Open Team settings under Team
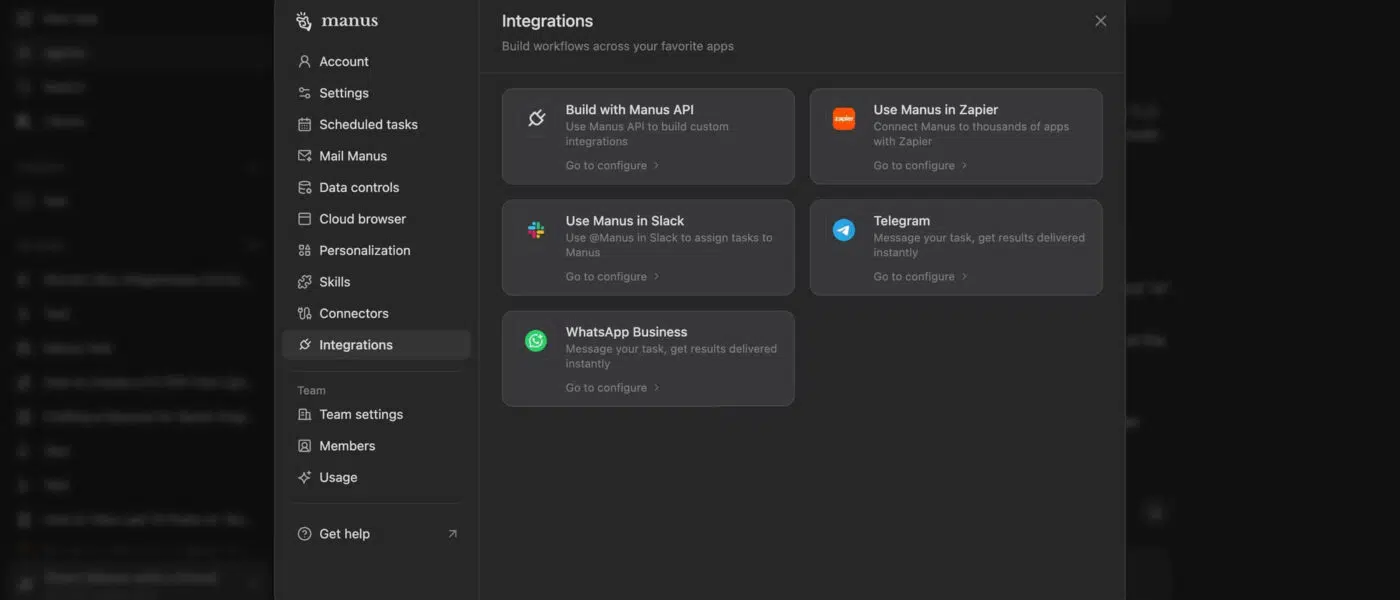 (x=360, y=413)
